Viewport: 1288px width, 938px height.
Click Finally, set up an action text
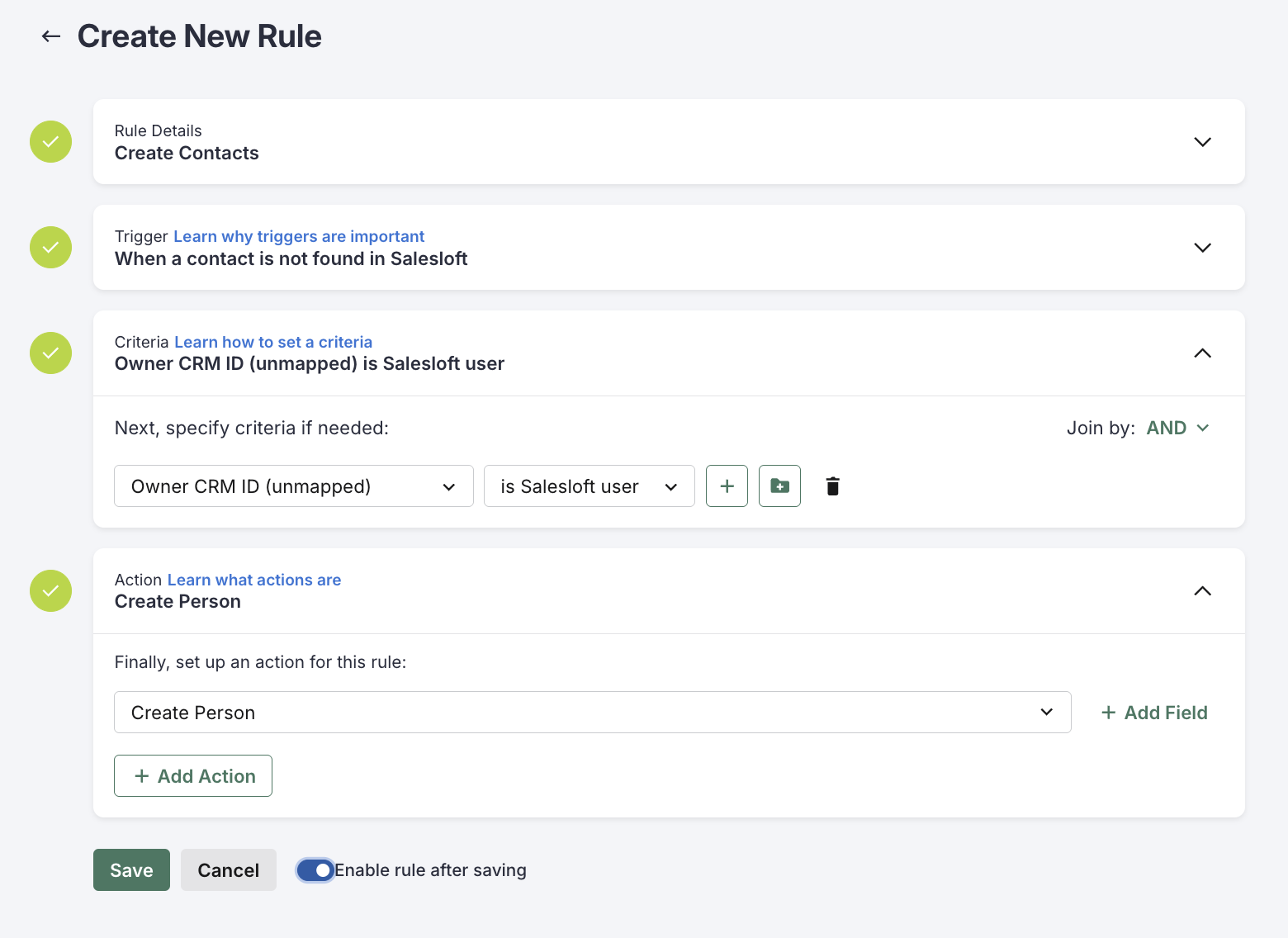point(261,662)
